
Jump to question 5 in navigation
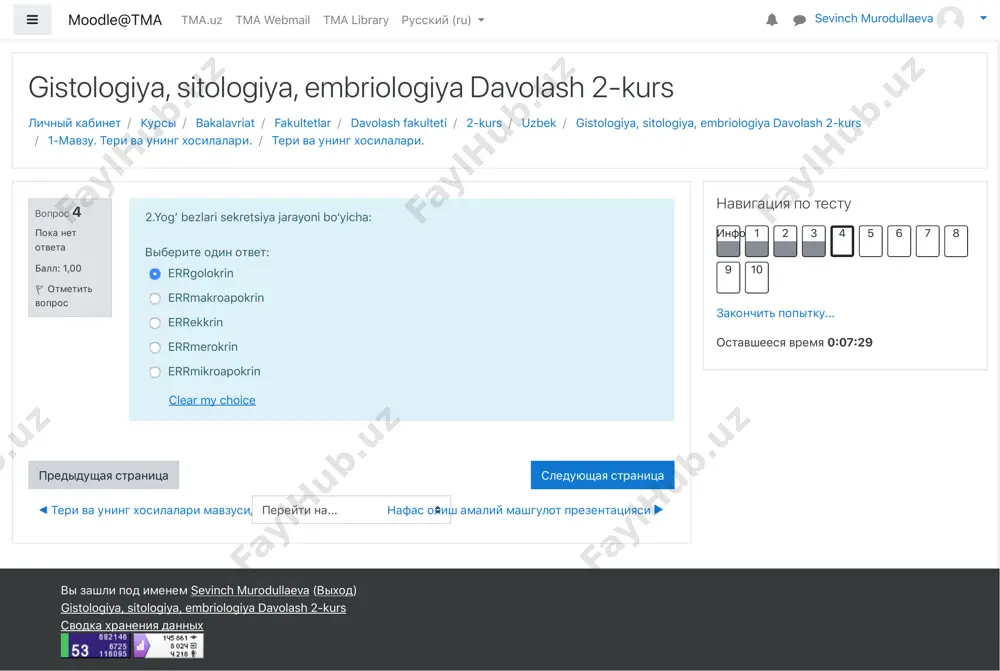(871, 241)
